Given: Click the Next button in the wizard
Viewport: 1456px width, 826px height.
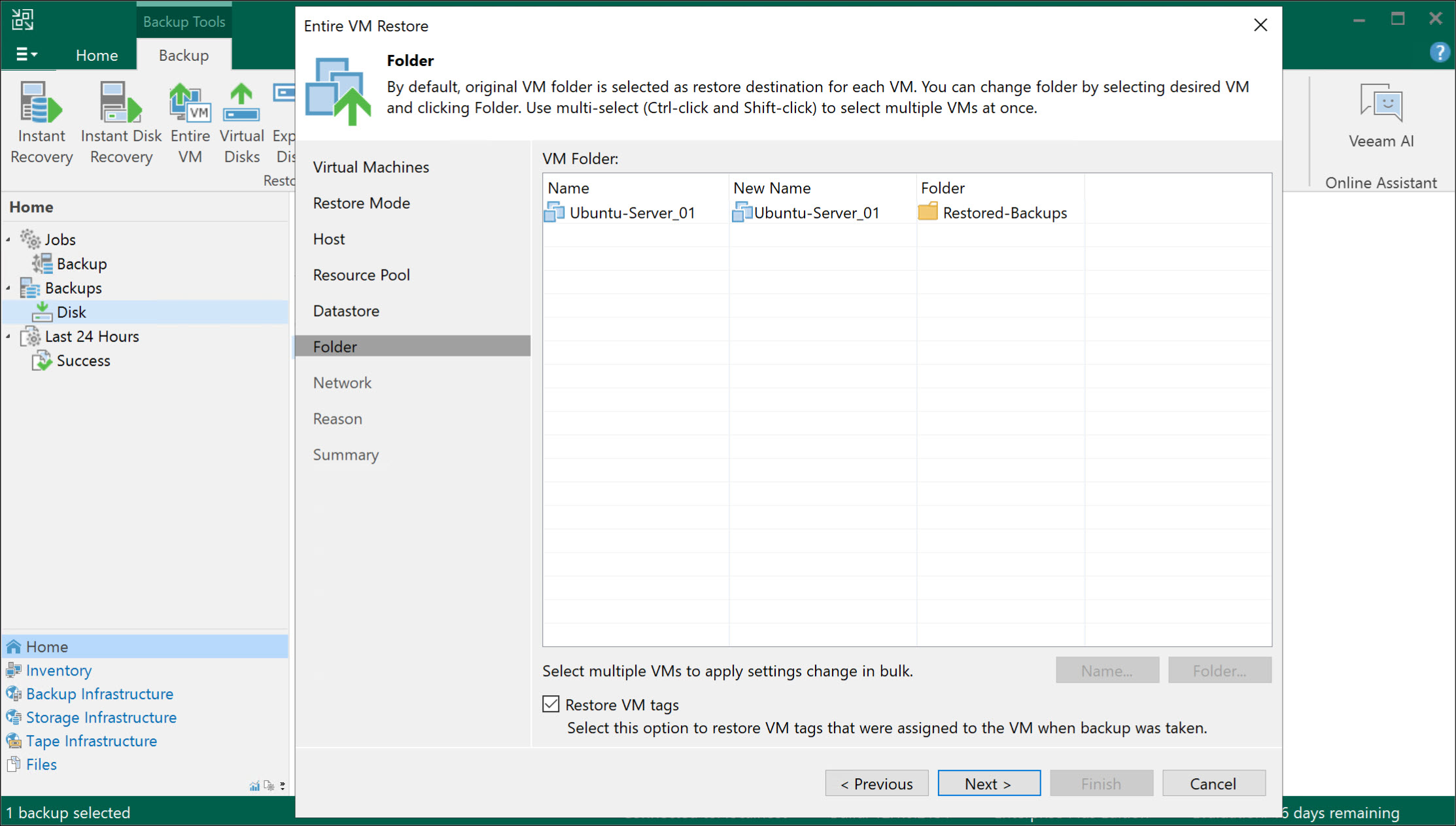Looking at the screenshot, I should point(989,783).
